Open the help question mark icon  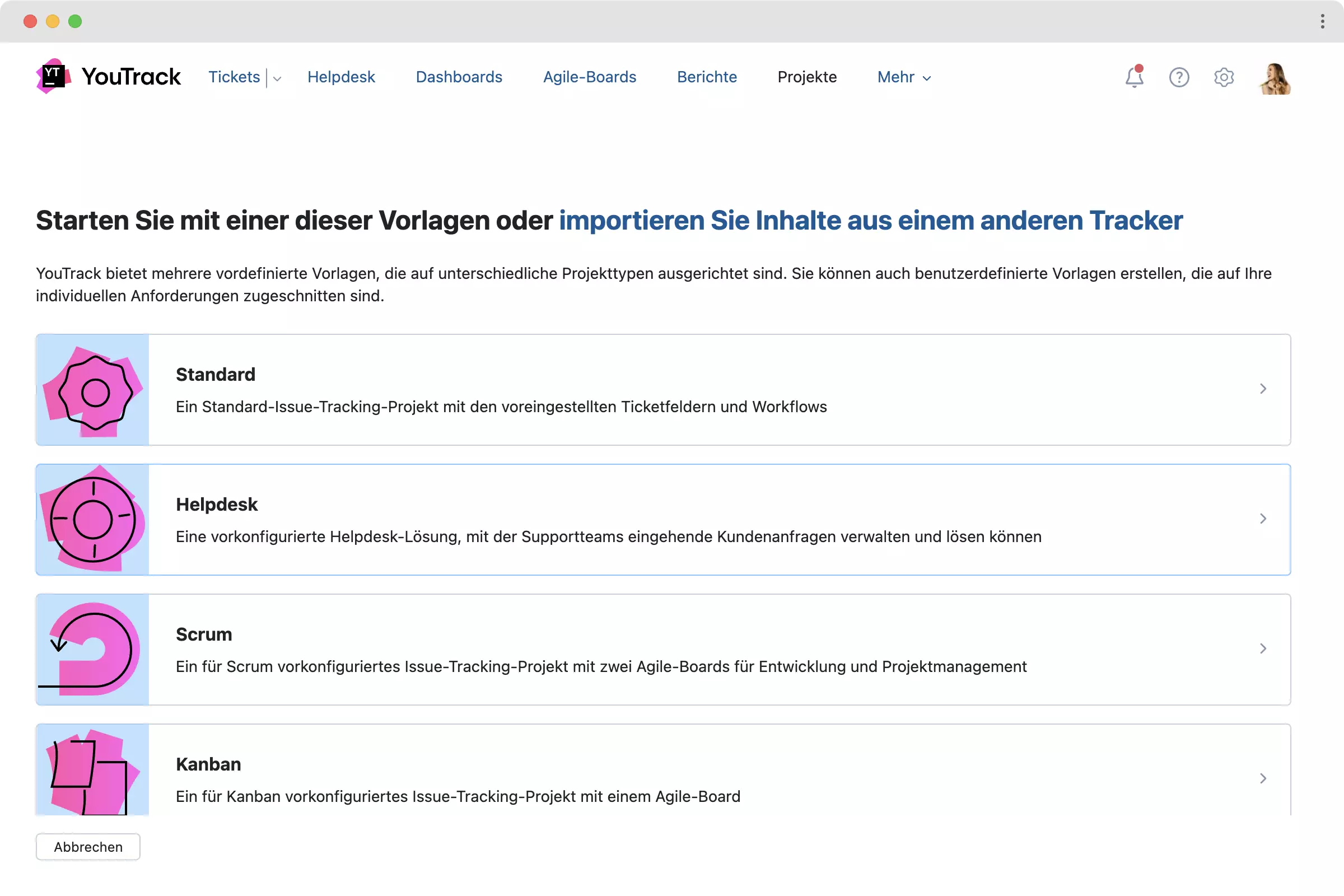1179,77
